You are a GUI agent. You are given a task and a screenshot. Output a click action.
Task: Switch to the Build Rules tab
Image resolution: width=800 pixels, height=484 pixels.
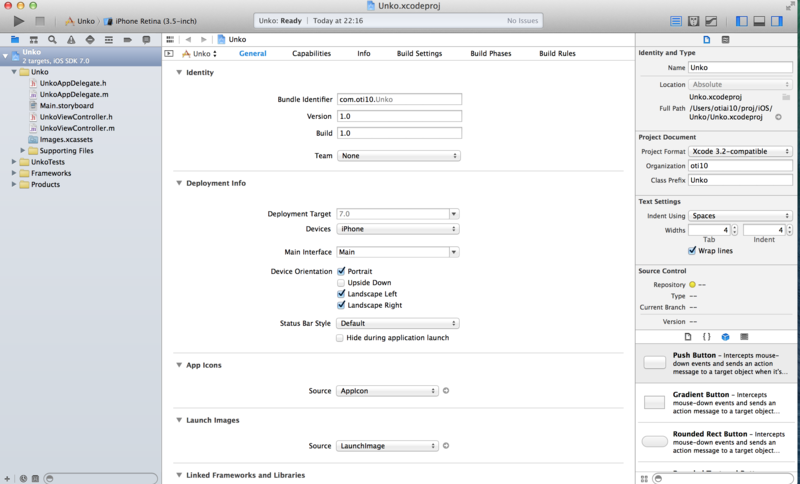(557, 54)
